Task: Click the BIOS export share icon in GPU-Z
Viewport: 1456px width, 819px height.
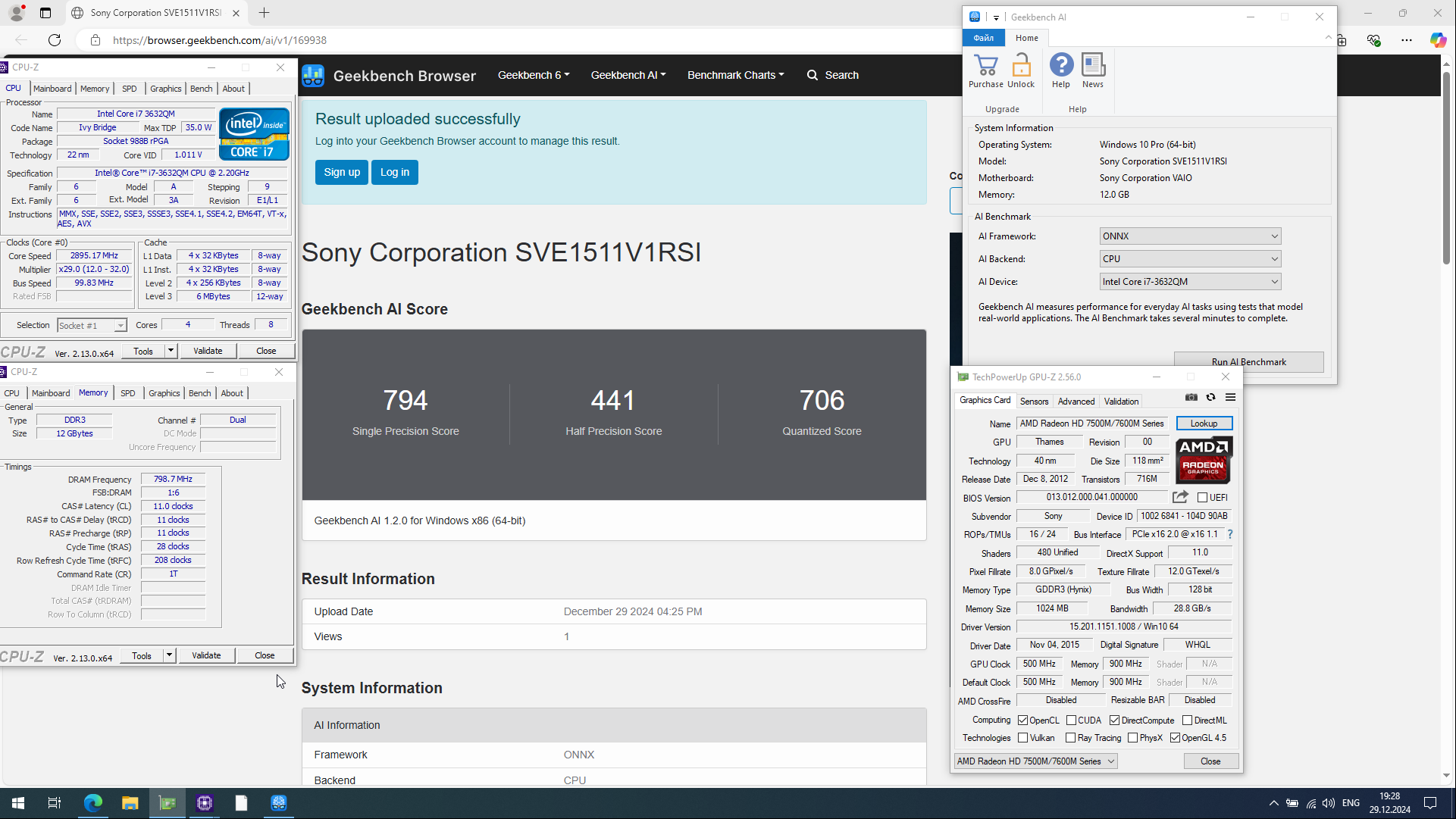Action: click(1180, 498)
